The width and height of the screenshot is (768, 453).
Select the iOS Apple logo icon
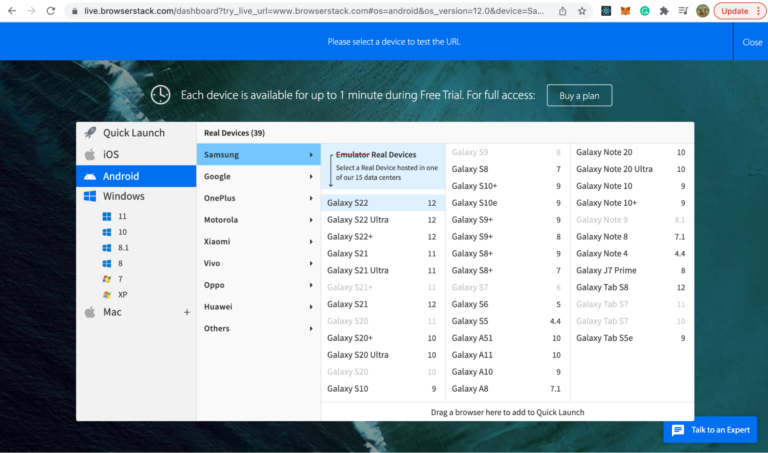[x=90, y=154]
